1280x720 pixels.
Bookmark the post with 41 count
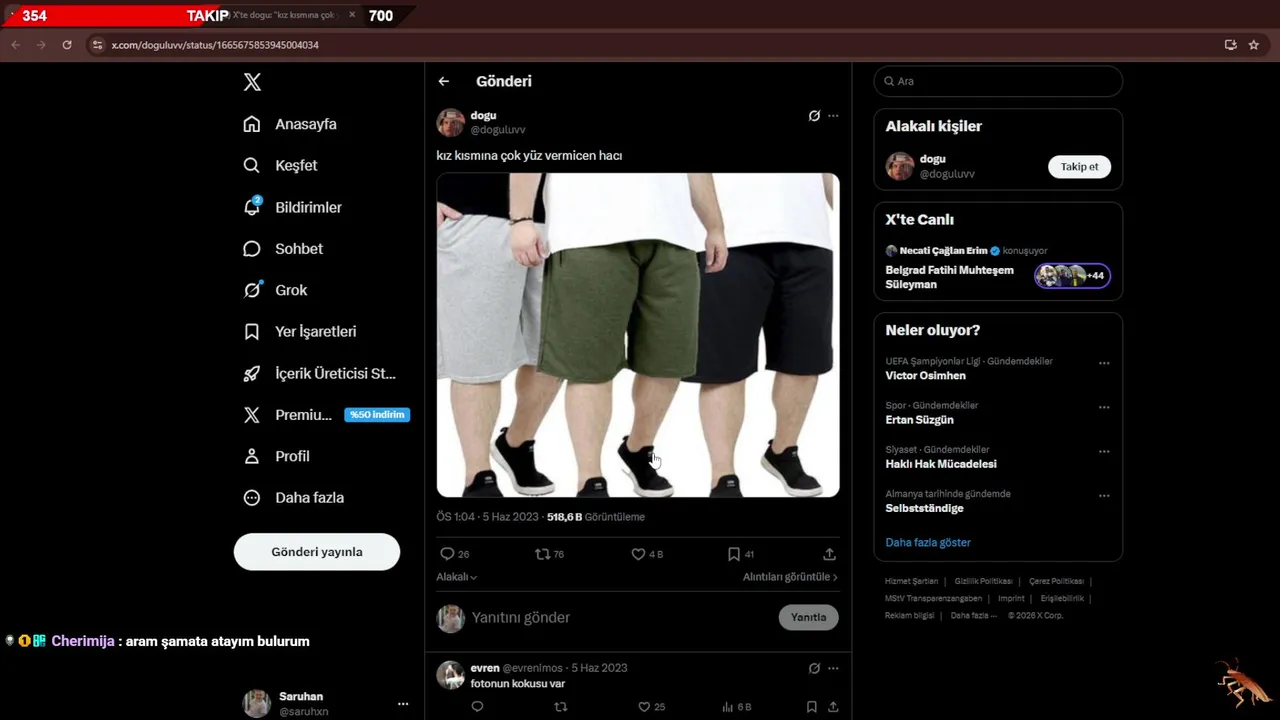coord(734,554)
